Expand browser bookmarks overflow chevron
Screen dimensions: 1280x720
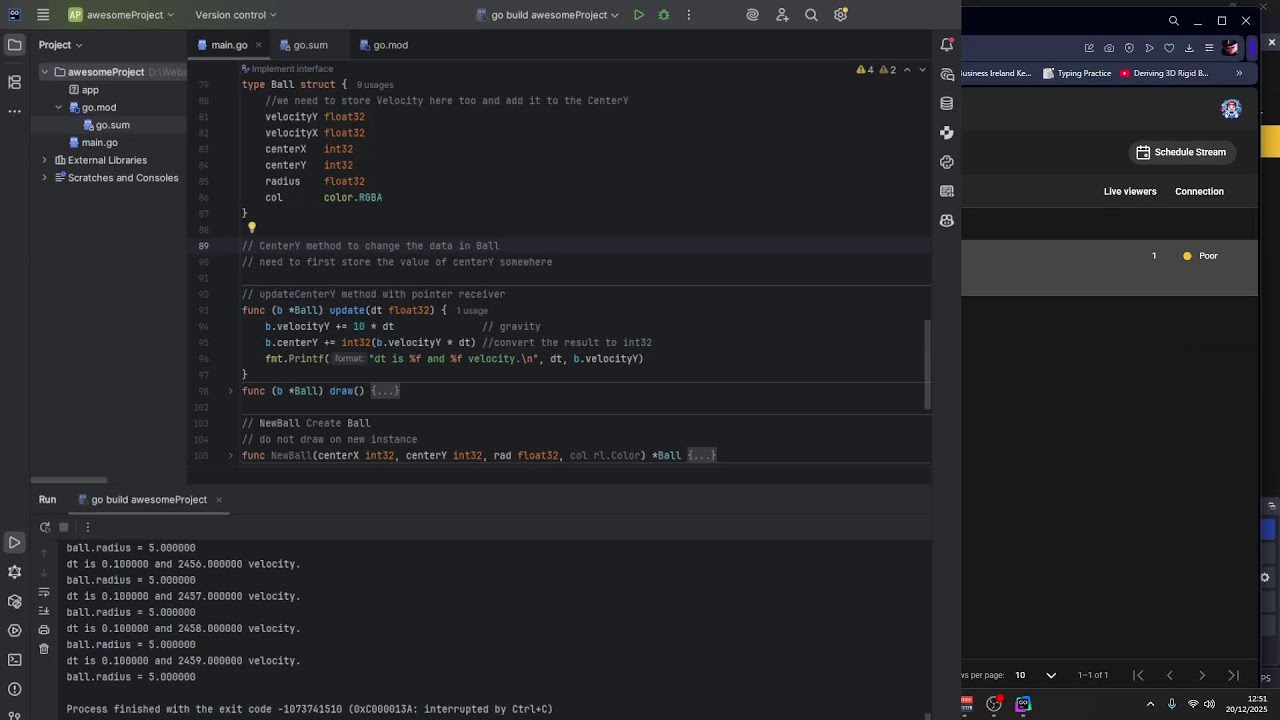tap(1239, 73)
